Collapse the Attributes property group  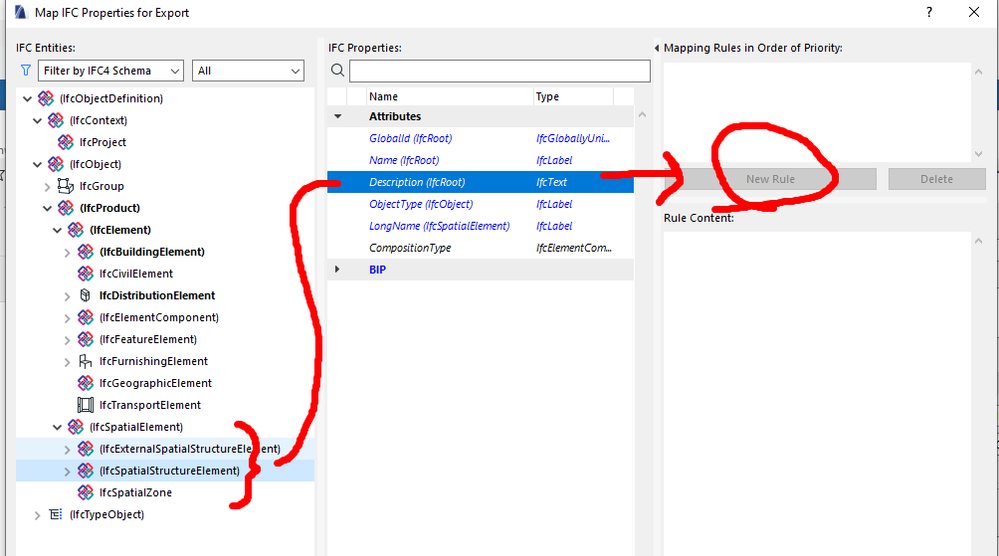(338, 117)
